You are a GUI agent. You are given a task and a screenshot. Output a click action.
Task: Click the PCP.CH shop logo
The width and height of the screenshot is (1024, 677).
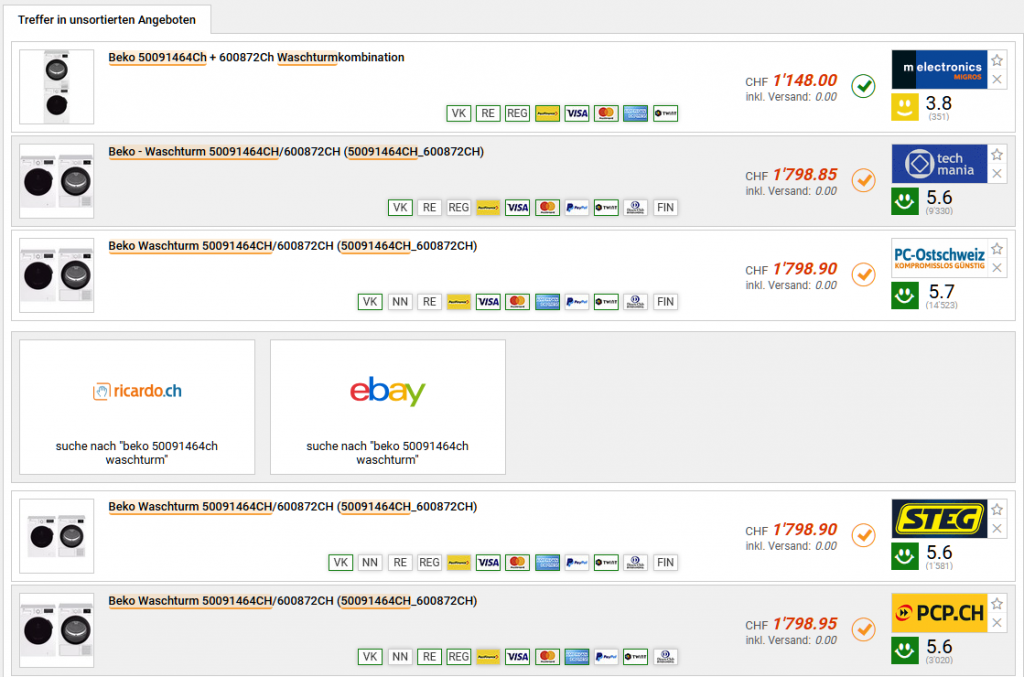(x=939, y=613)
